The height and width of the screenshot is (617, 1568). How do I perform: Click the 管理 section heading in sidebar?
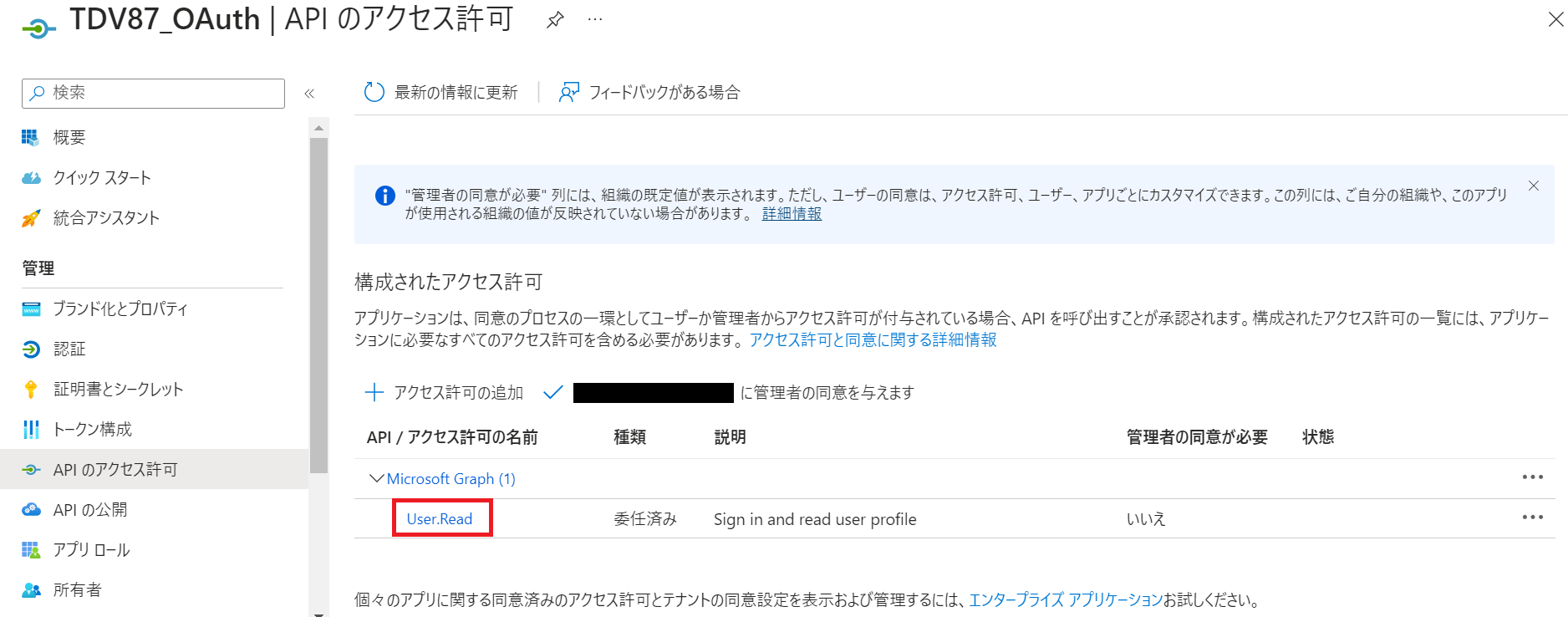(38, 268)
